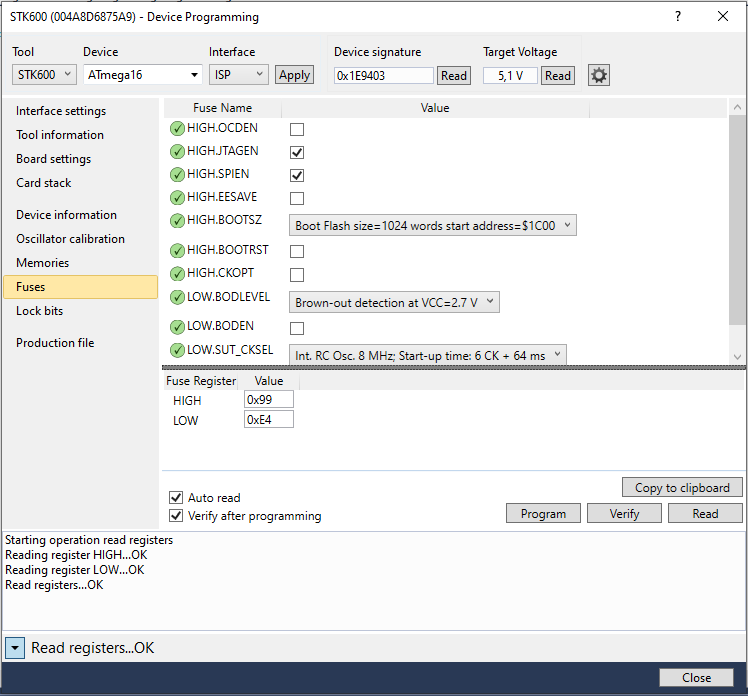Viewport: 748px width, 696px height.
Task: Click Copy to clipboard button
Action: (682, 488)
